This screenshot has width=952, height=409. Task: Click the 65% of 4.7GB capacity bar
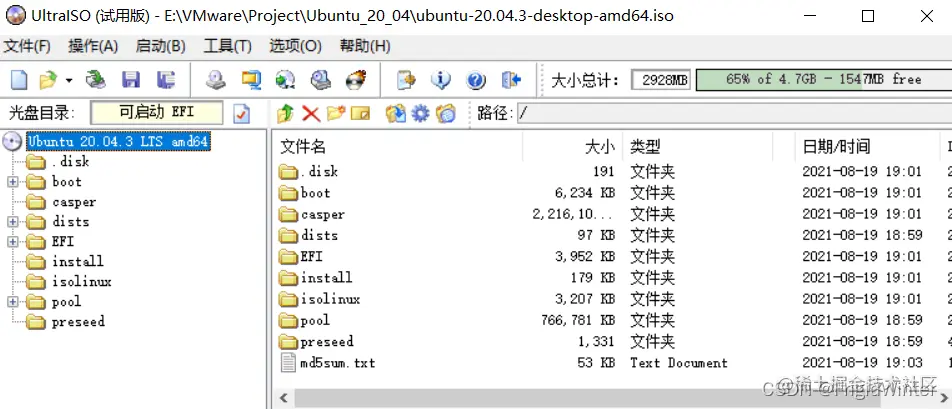(x=823, y=79)
